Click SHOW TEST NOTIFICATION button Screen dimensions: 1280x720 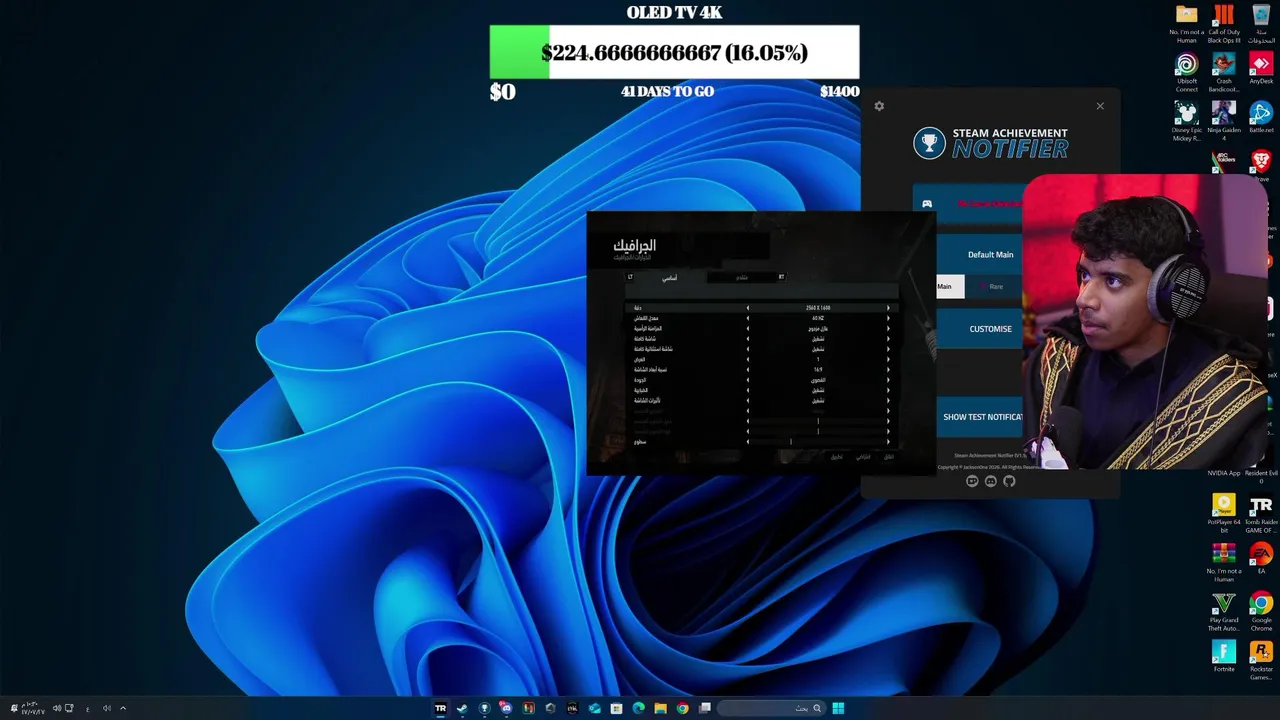tap(980, 417)
